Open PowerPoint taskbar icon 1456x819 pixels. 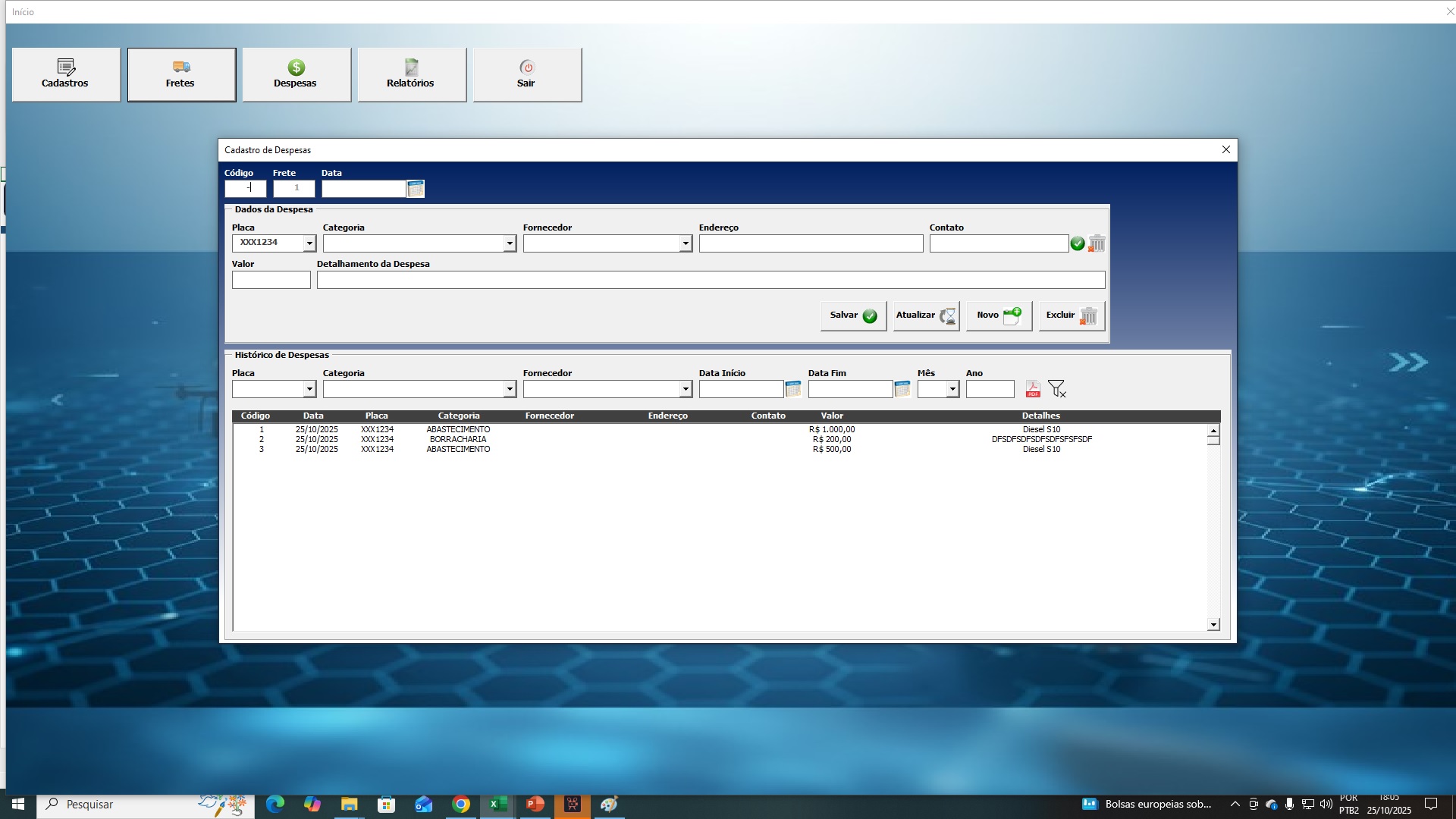(535, 804)
